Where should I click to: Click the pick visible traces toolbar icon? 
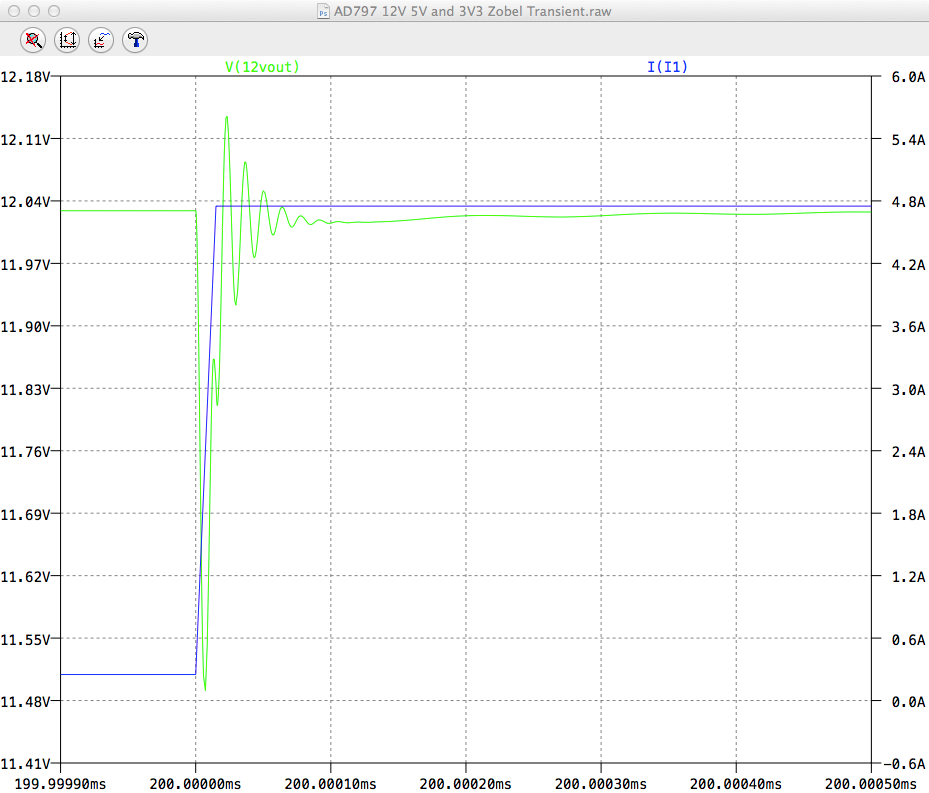(x=101, y=40)
